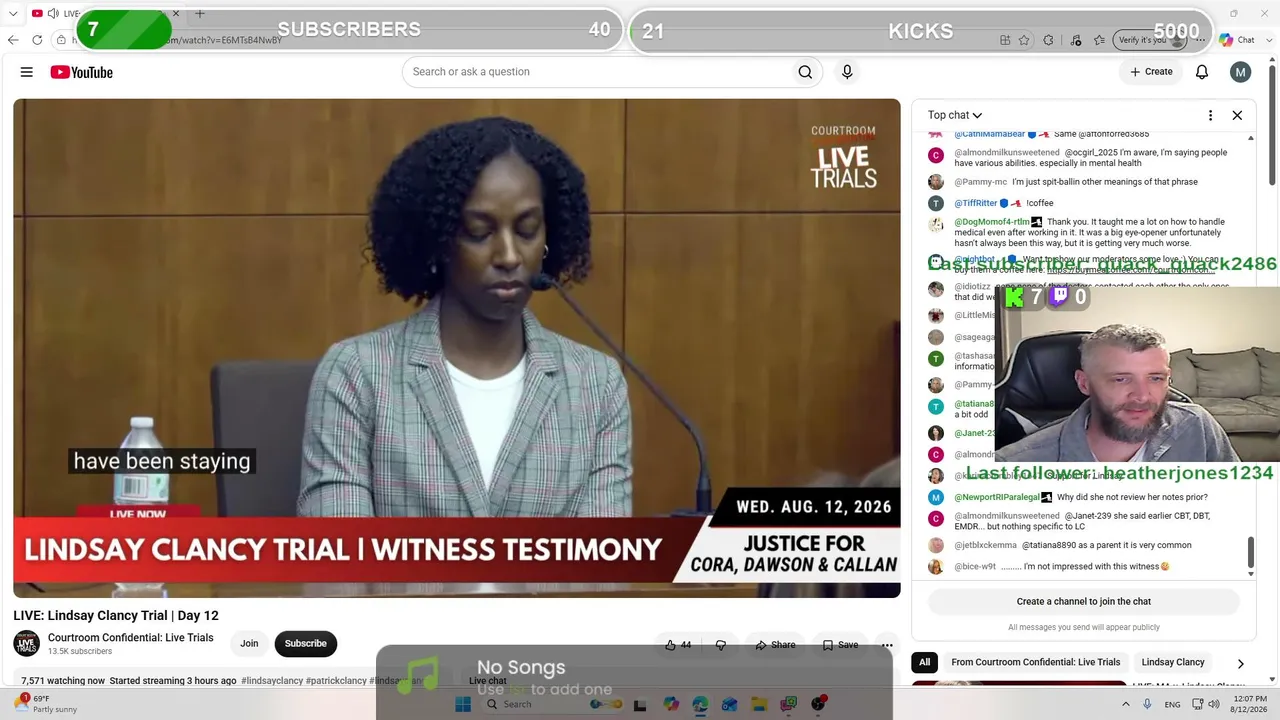This screenshot has width=1280, height=720.
Task: Open the language ENG indicator in taskbar
Action: pos(1173,704)
